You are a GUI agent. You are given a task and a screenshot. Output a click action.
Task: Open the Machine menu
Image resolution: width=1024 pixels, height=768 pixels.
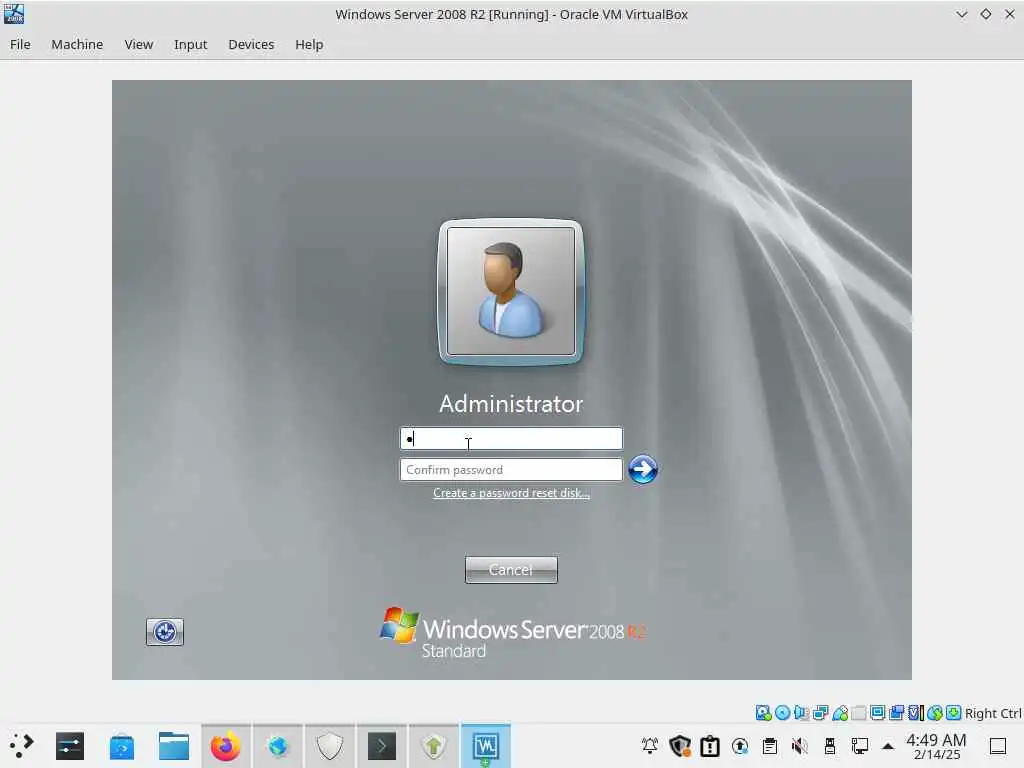tap(77, 44)
